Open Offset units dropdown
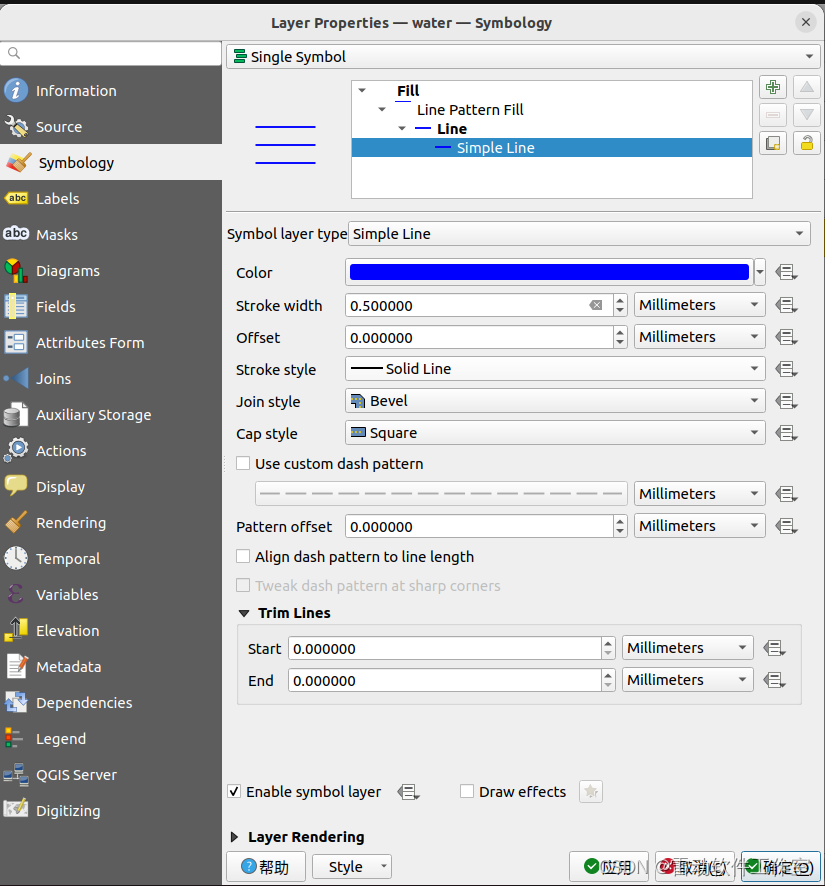Screen dimensions: 825x886 tap(700, 337)
